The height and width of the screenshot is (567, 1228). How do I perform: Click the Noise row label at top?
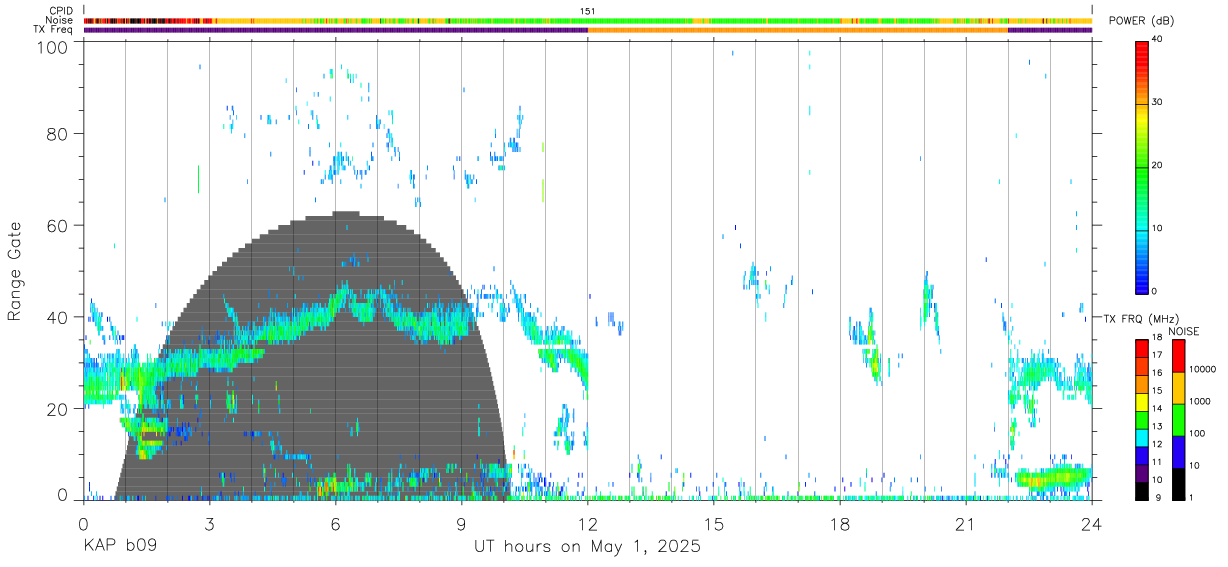tap(60, 20)
